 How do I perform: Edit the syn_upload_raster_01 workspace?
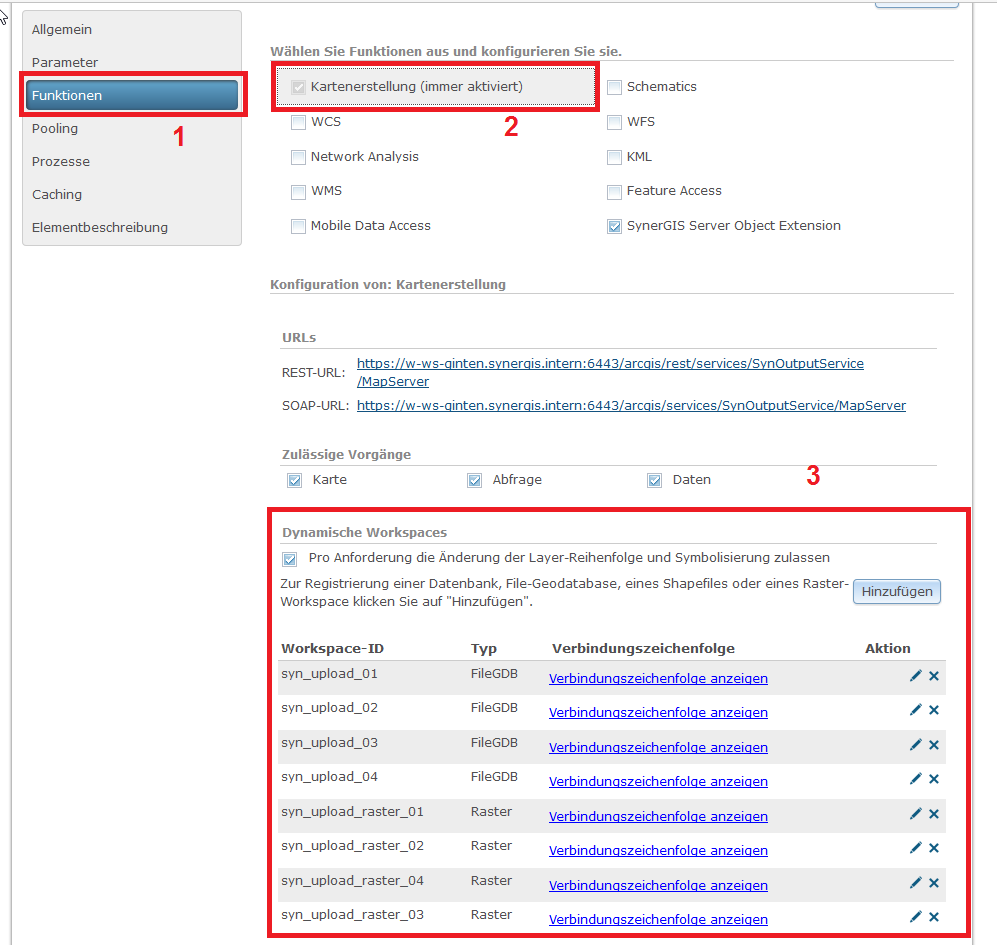[x=915, y=814]
